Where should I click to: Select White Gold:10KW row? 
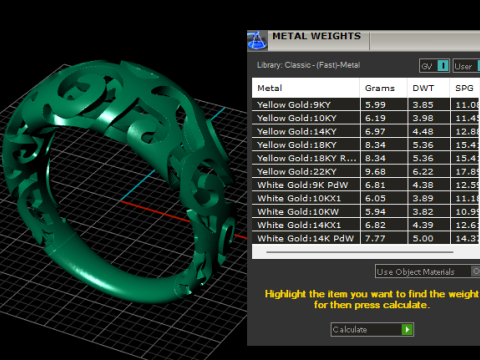[366, 211]
